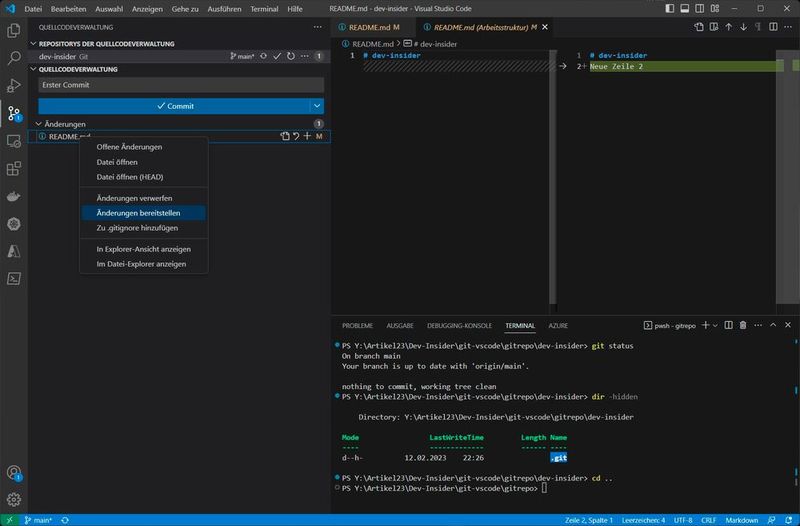Viewport: 800px width, 526px height.
Task: Click the remote window icon in status bar
Action: (x=10, y=520)
